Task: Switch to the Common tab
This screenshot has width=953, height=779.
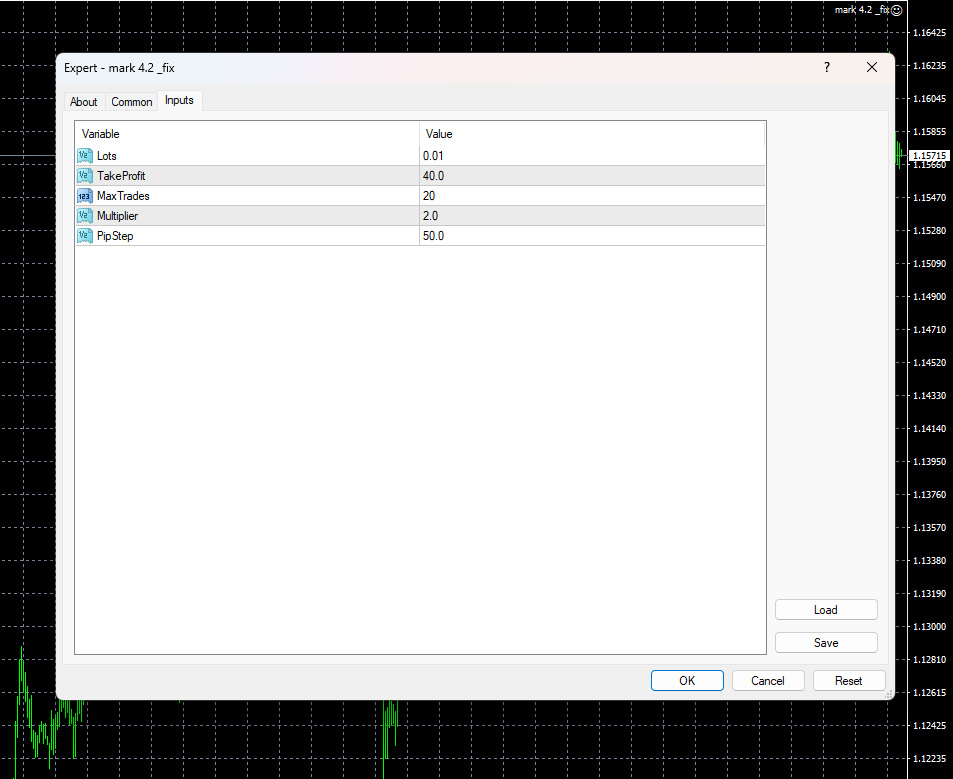Action: [131, 102]
